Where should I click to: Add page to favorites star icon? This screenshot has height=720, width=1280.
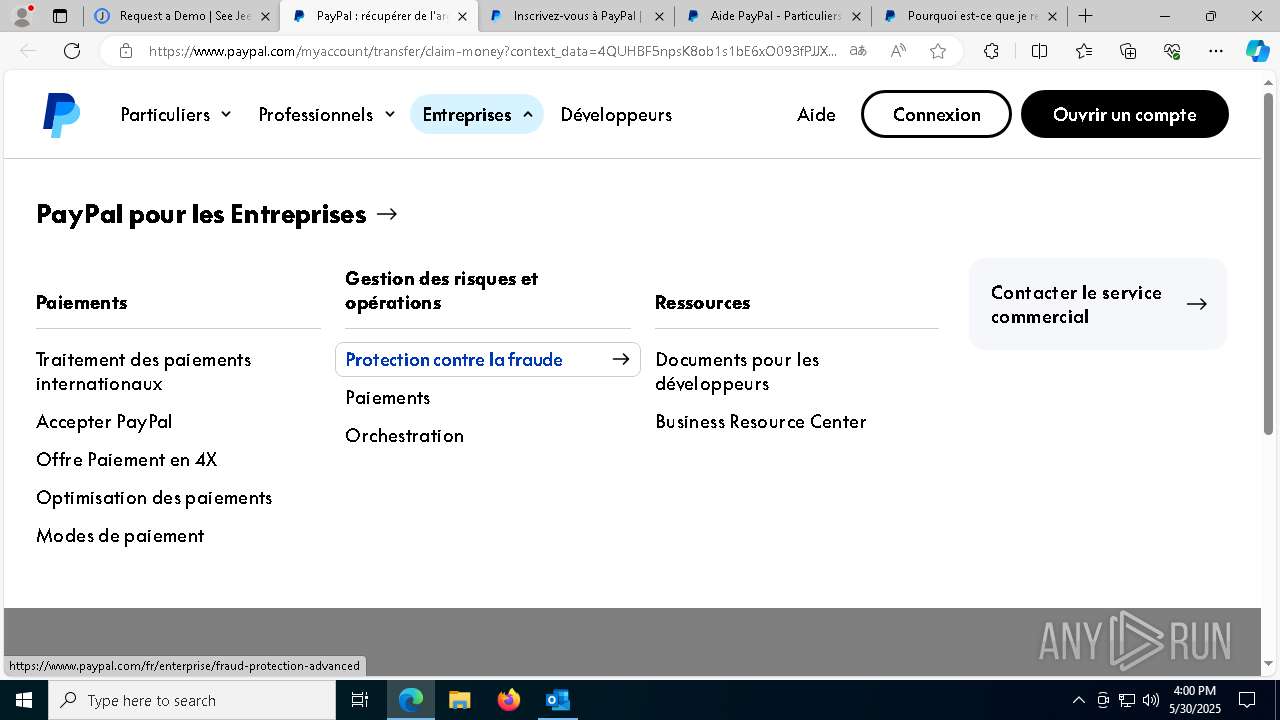pyautogui.click(x=938, y=51)
